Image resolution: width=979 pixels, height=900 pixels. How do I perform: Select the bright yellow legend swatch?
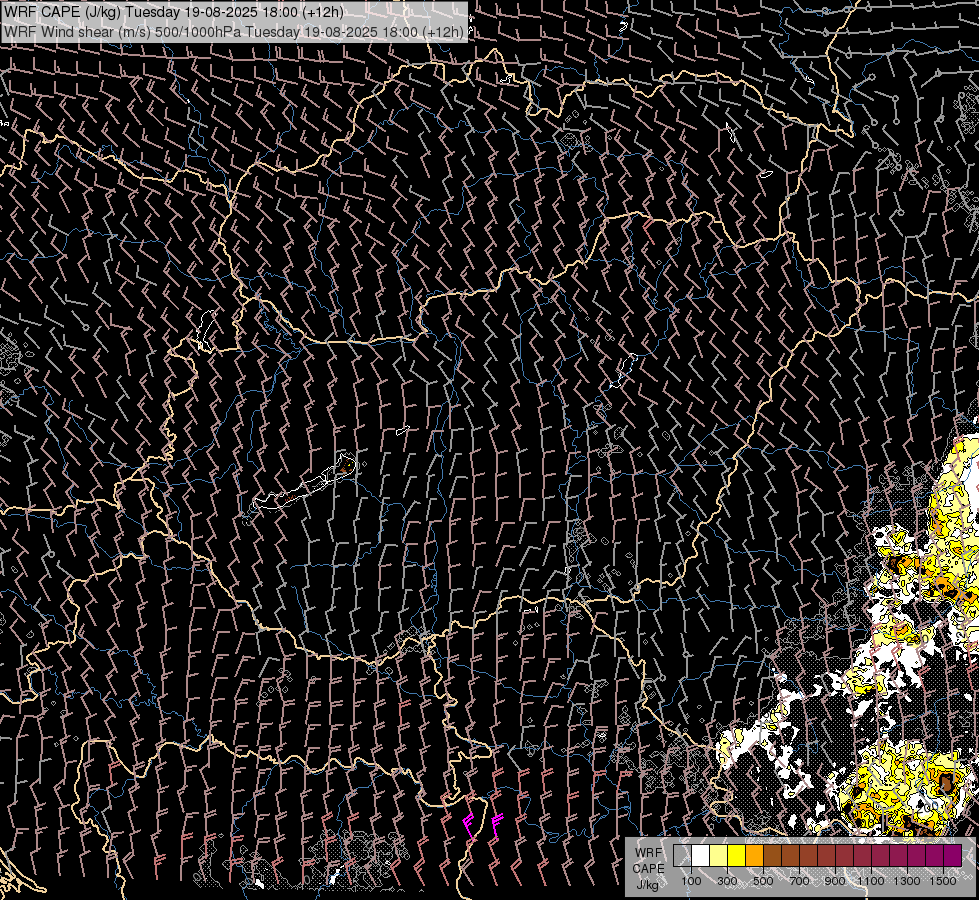736,855
